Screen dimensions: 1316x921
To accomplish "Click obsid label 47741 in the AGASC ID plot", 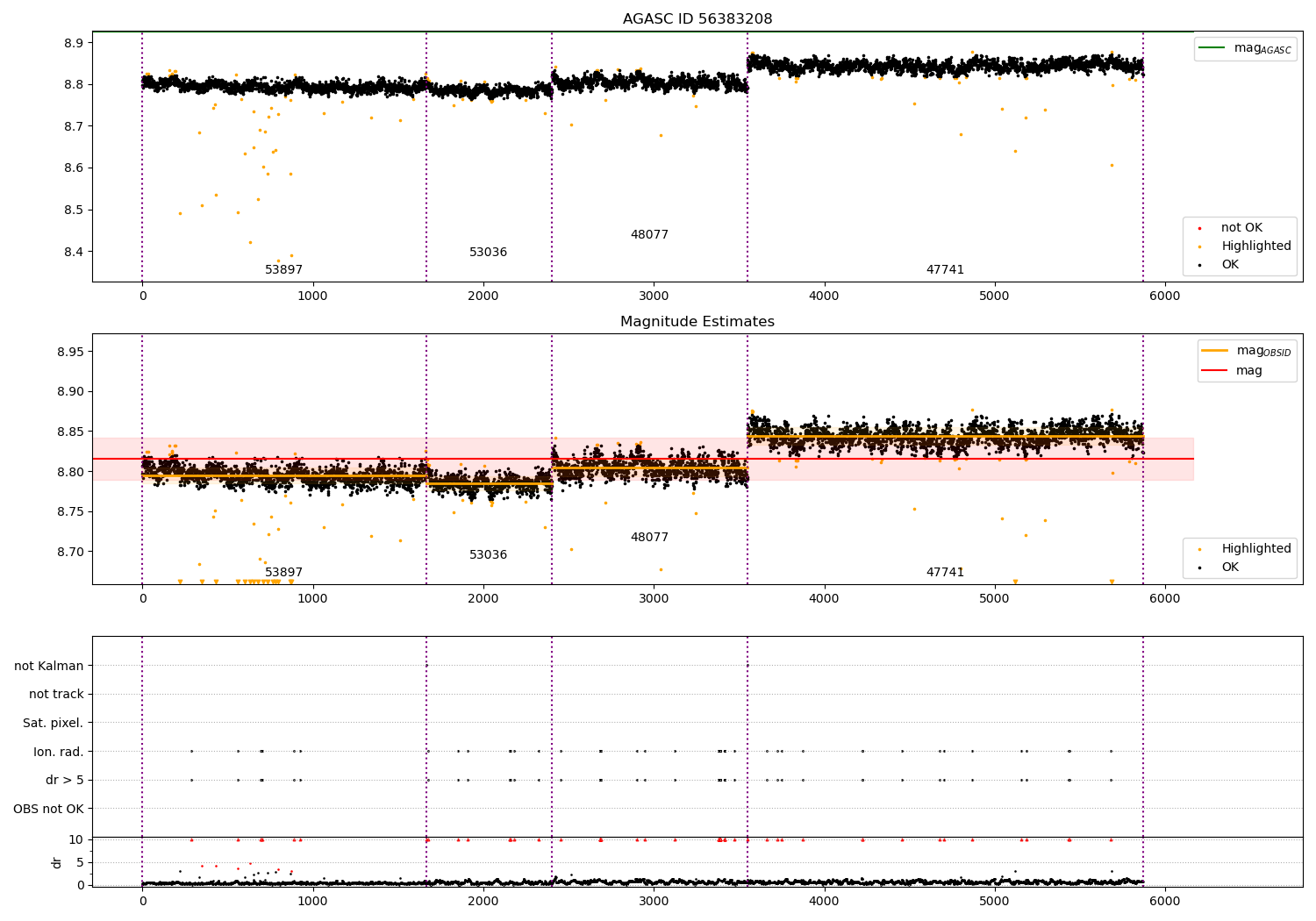I will [945, 270].
